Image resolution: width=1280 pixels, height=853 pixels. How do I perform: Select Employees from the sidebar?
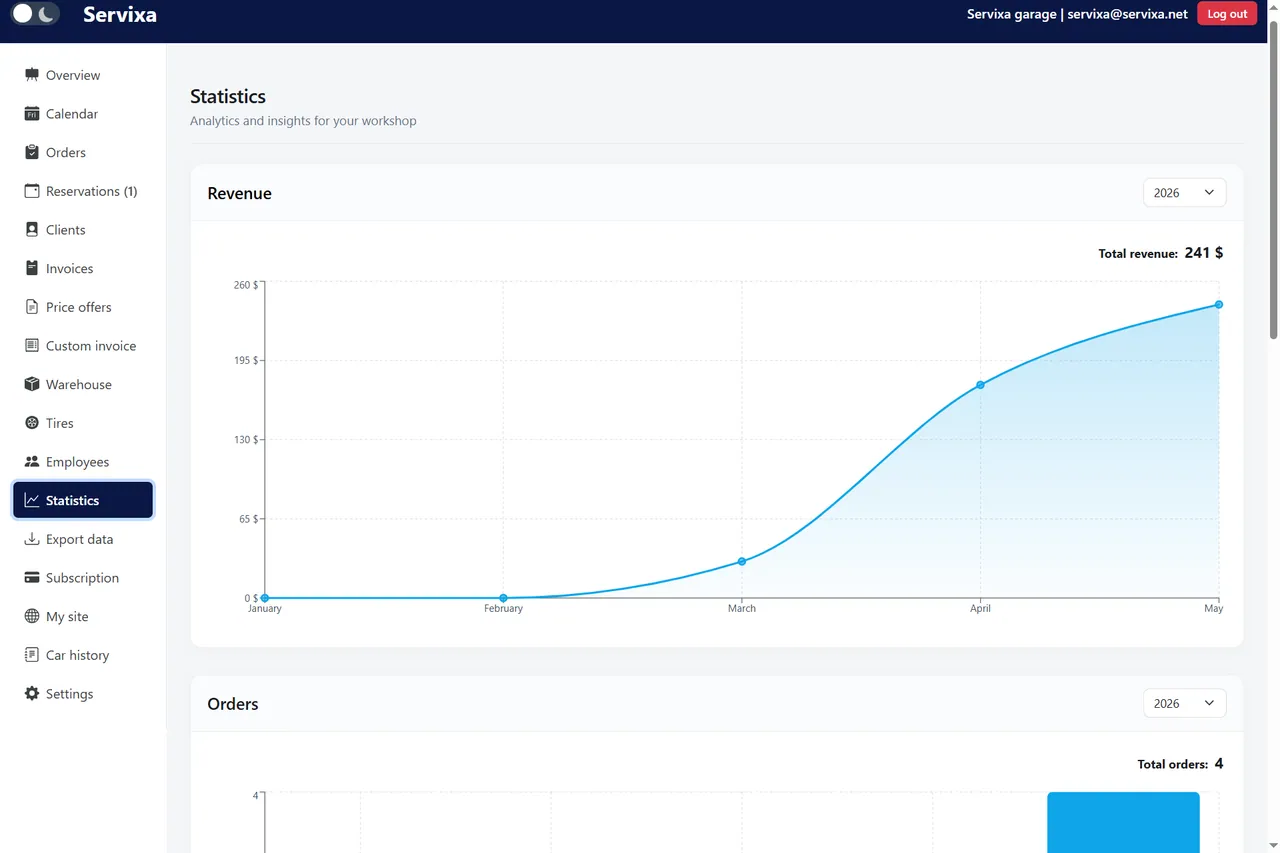83,462
